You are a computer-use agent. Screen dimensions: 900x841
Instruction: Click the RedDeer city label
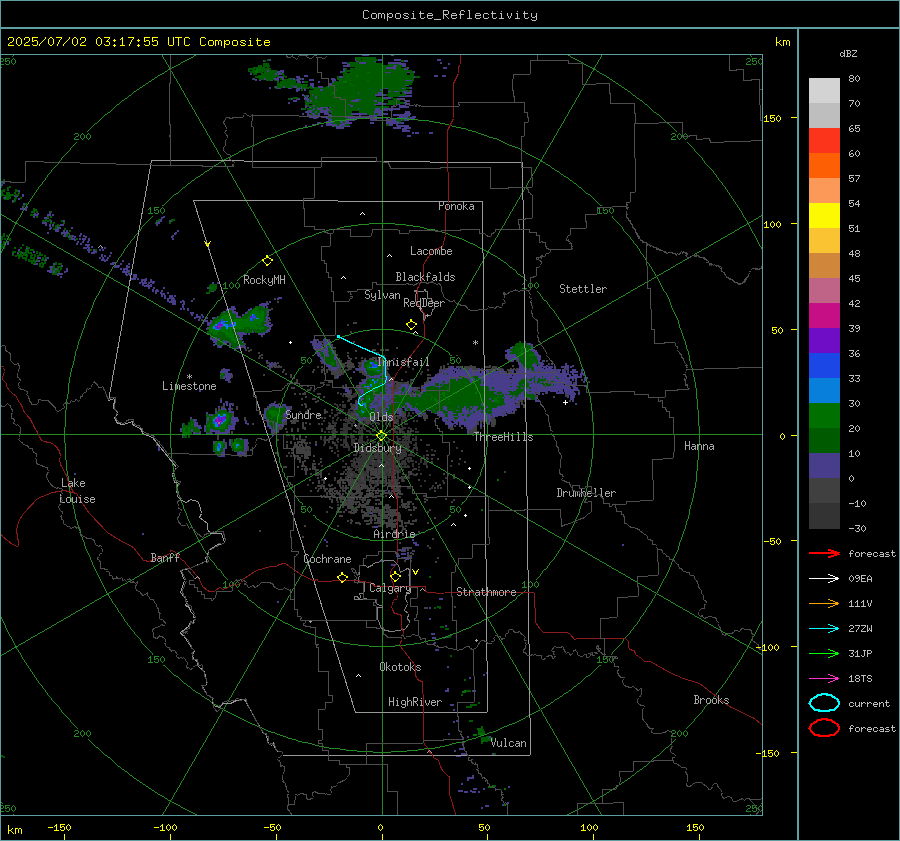coord(424,303)
